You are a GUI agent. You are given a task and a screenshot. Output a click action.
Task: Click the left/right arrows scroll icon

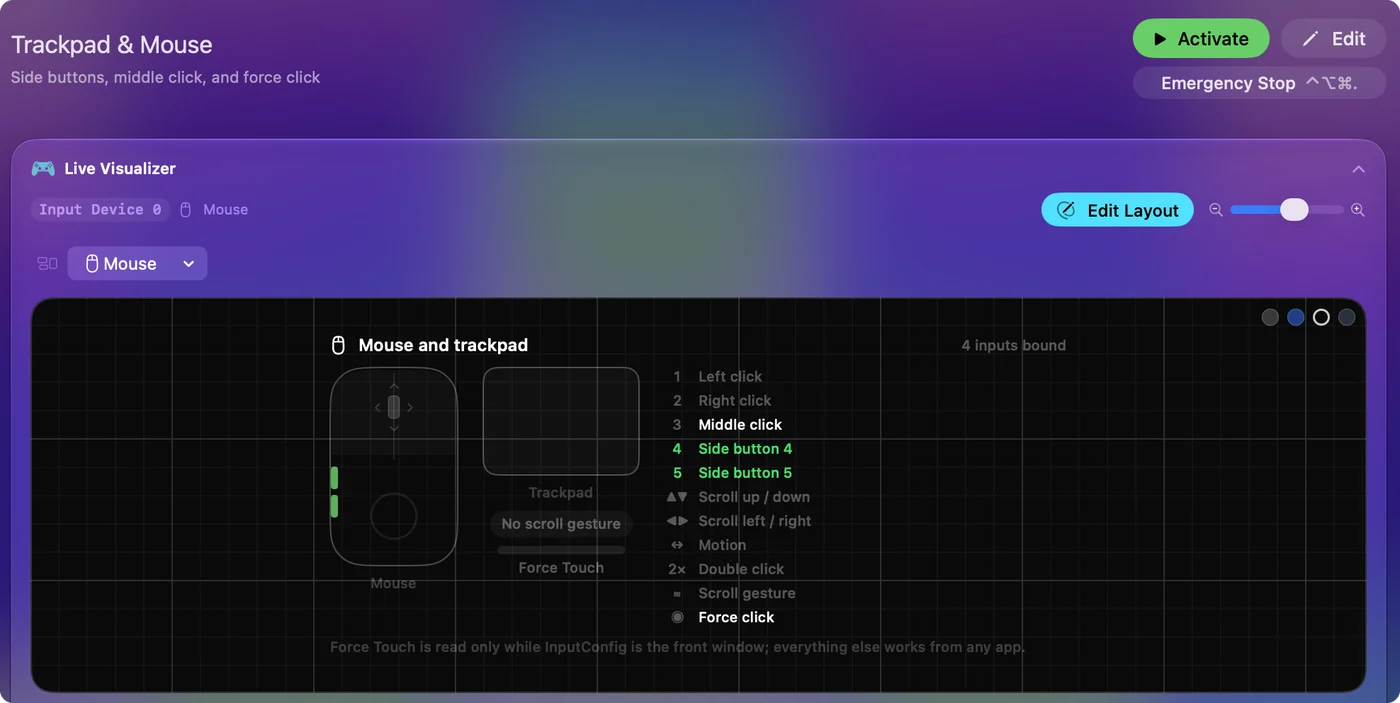click(x=677, y=521)
